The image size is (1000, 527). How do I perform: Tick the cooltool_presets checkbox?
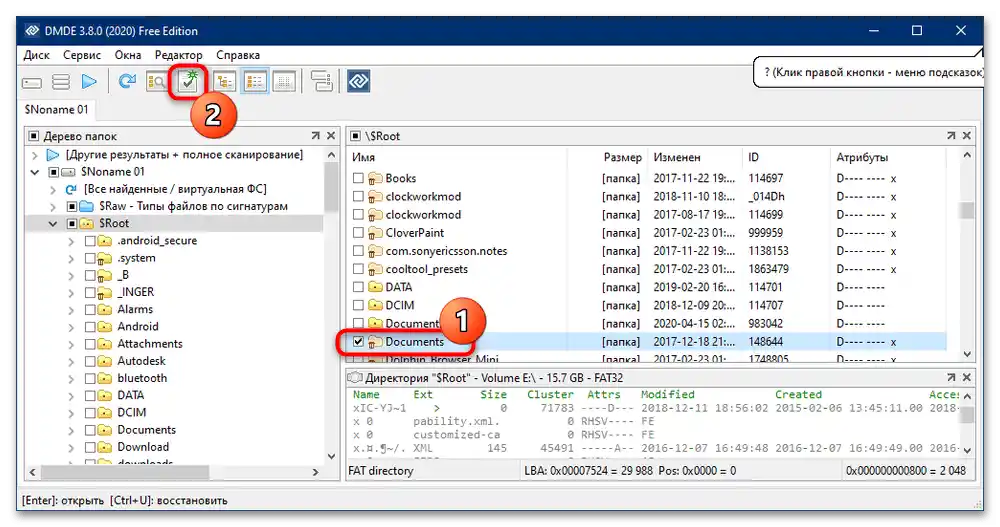(x=358, y=269)
